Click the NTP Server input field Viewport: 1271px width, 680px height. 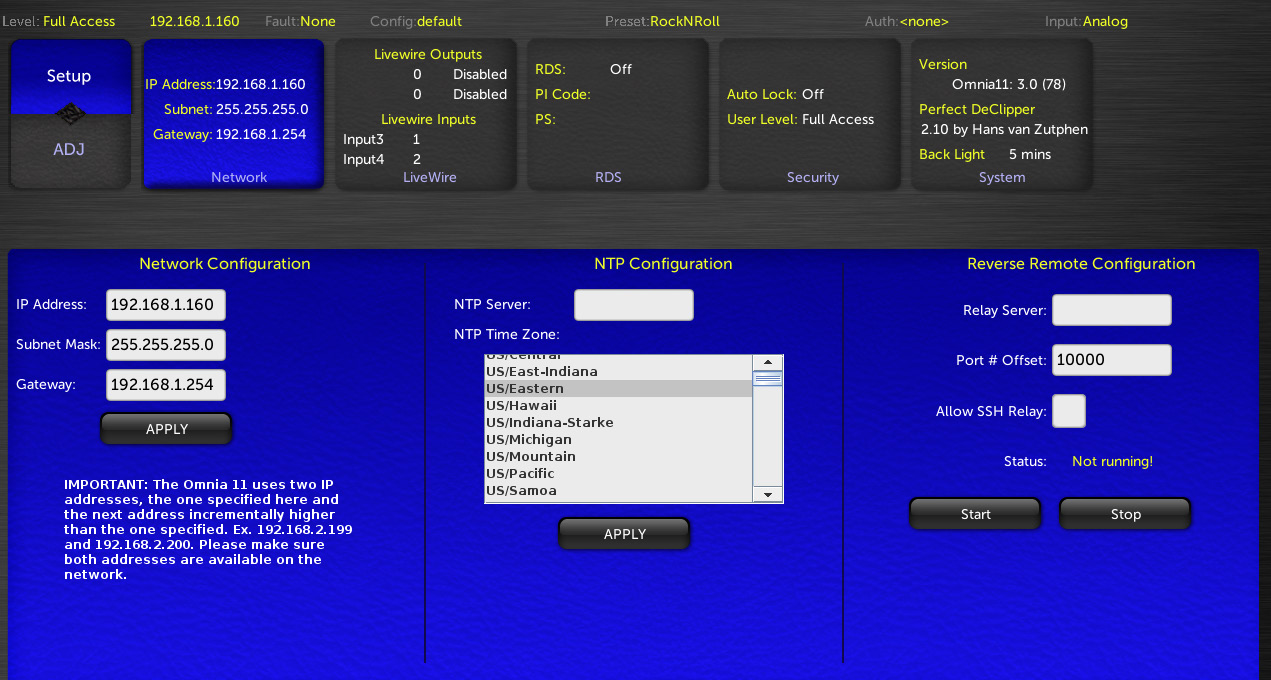click(634, 305)
